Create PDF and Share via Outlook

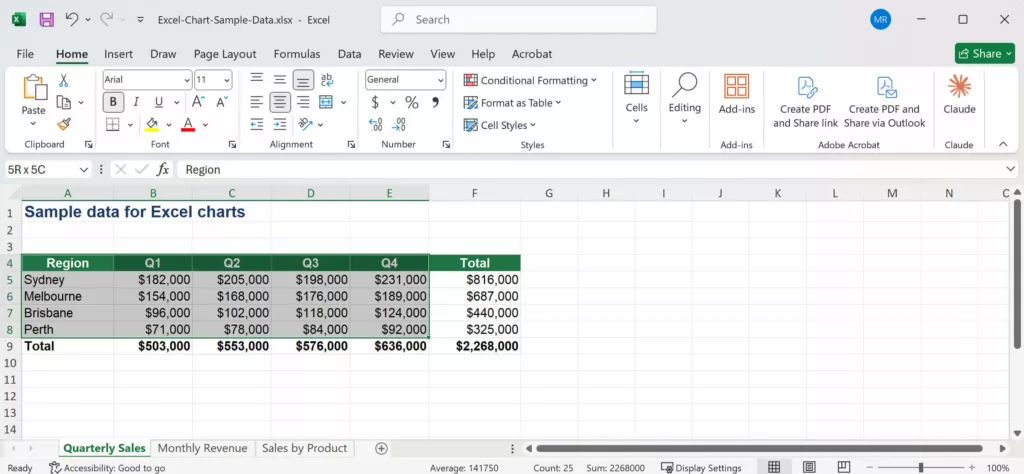(885, 101)
